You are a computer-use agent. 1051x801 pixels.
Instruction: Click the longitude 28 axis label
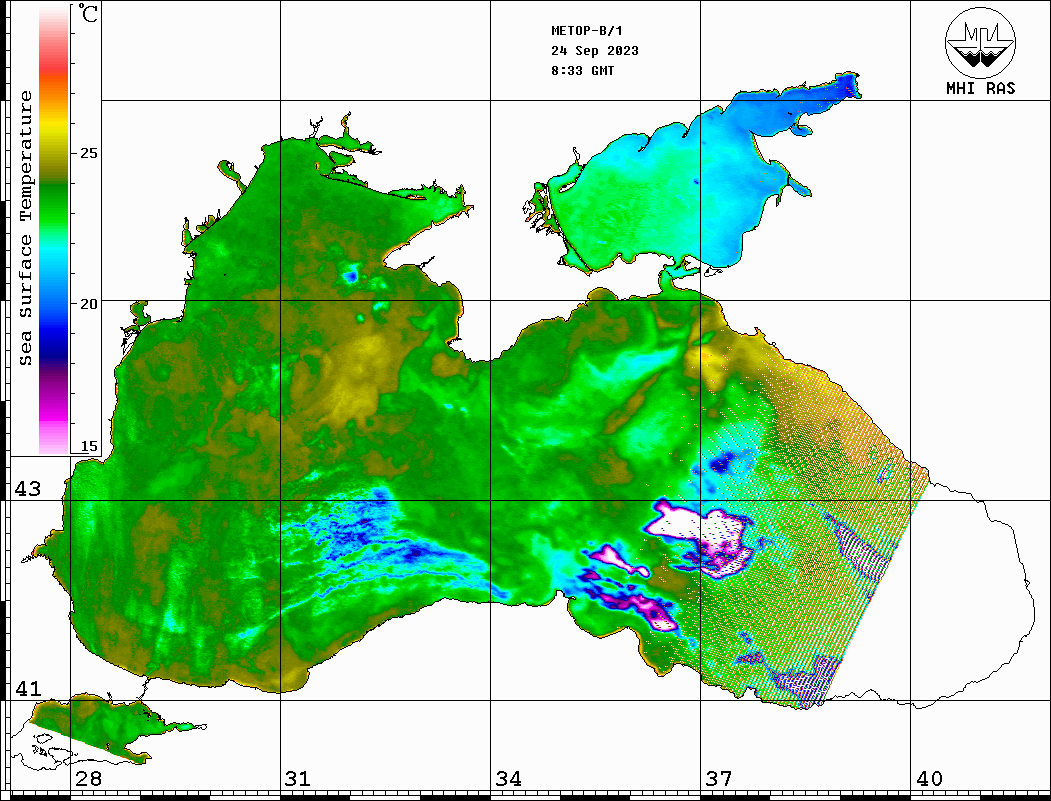[88, 779]
